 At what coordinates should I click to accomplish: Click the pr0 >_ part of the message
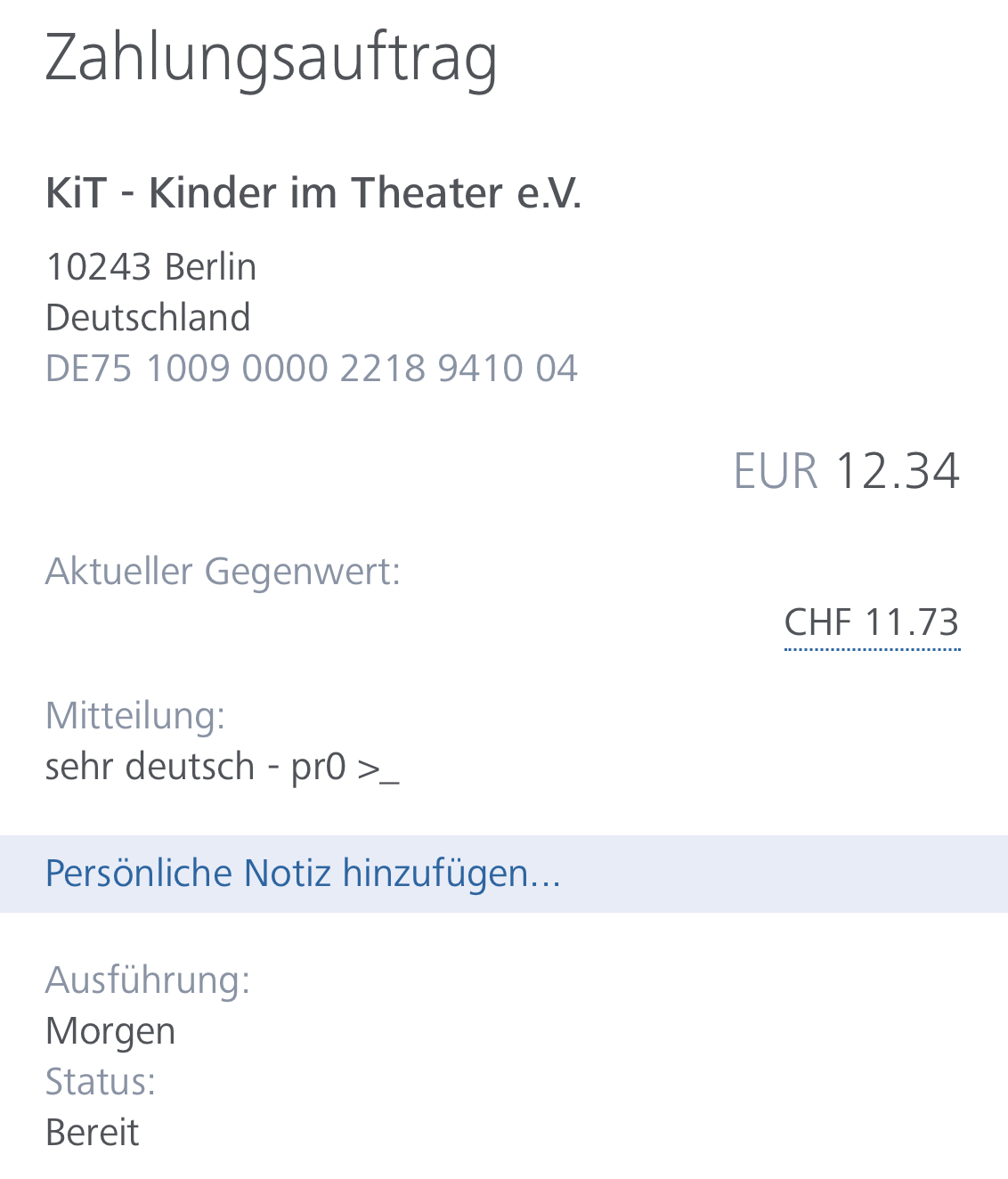point(345,767)
